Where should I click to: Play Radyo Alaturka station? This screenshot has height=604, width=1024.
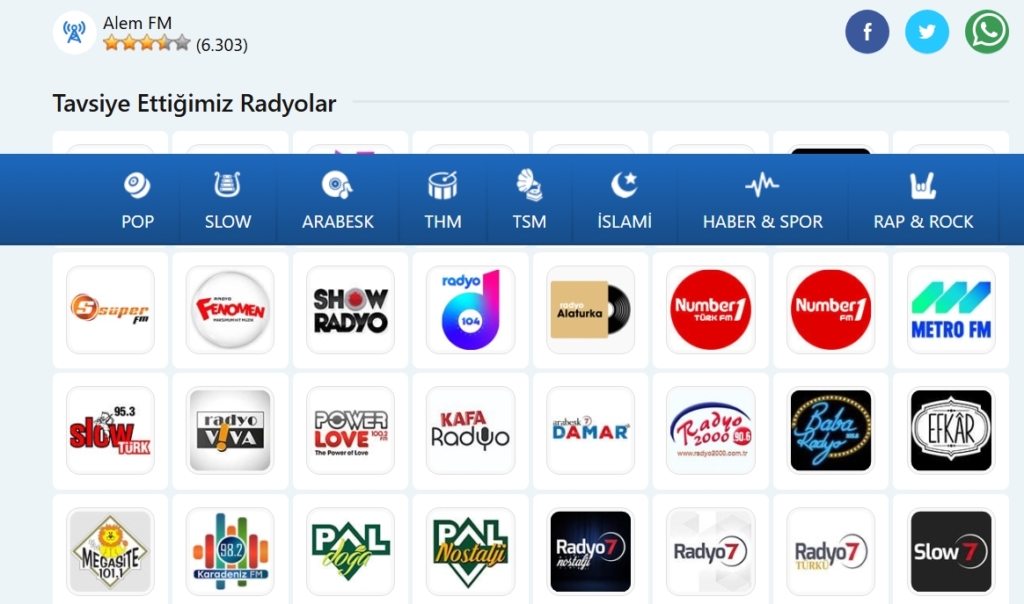point(590,310)
